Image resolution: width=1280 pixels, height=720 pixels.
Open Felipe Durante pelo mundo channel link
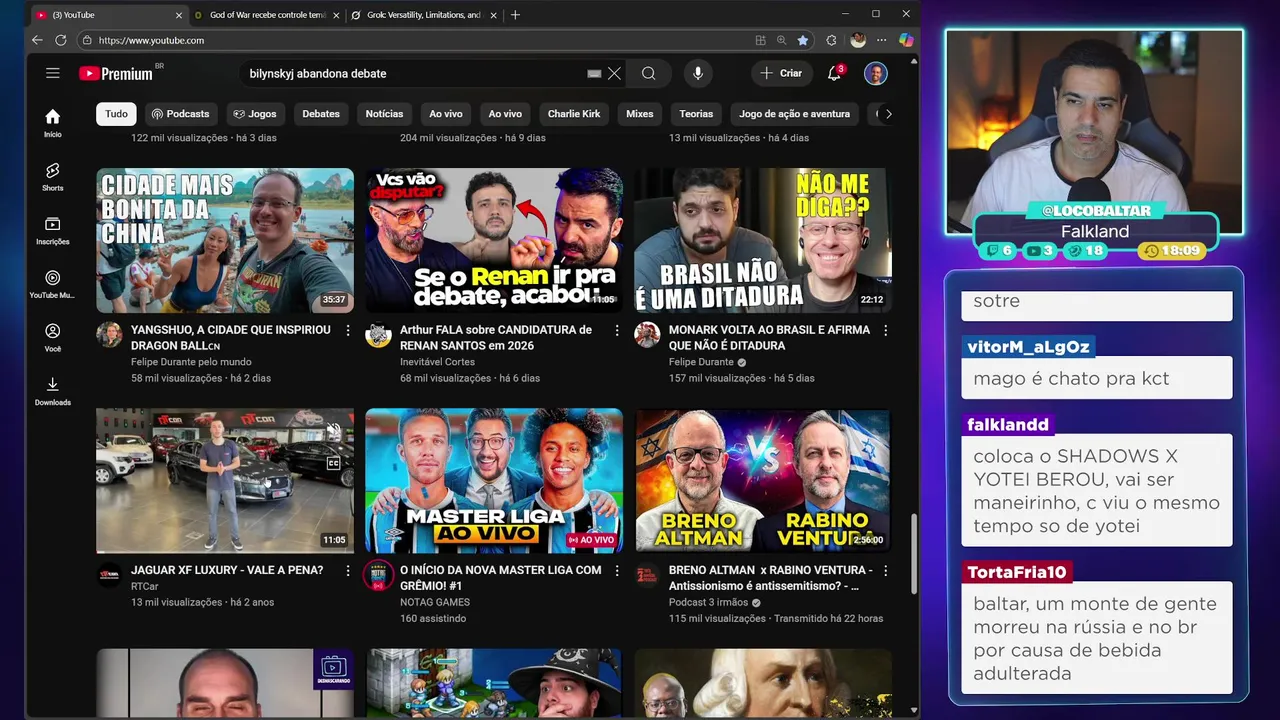tap(191, 362)
